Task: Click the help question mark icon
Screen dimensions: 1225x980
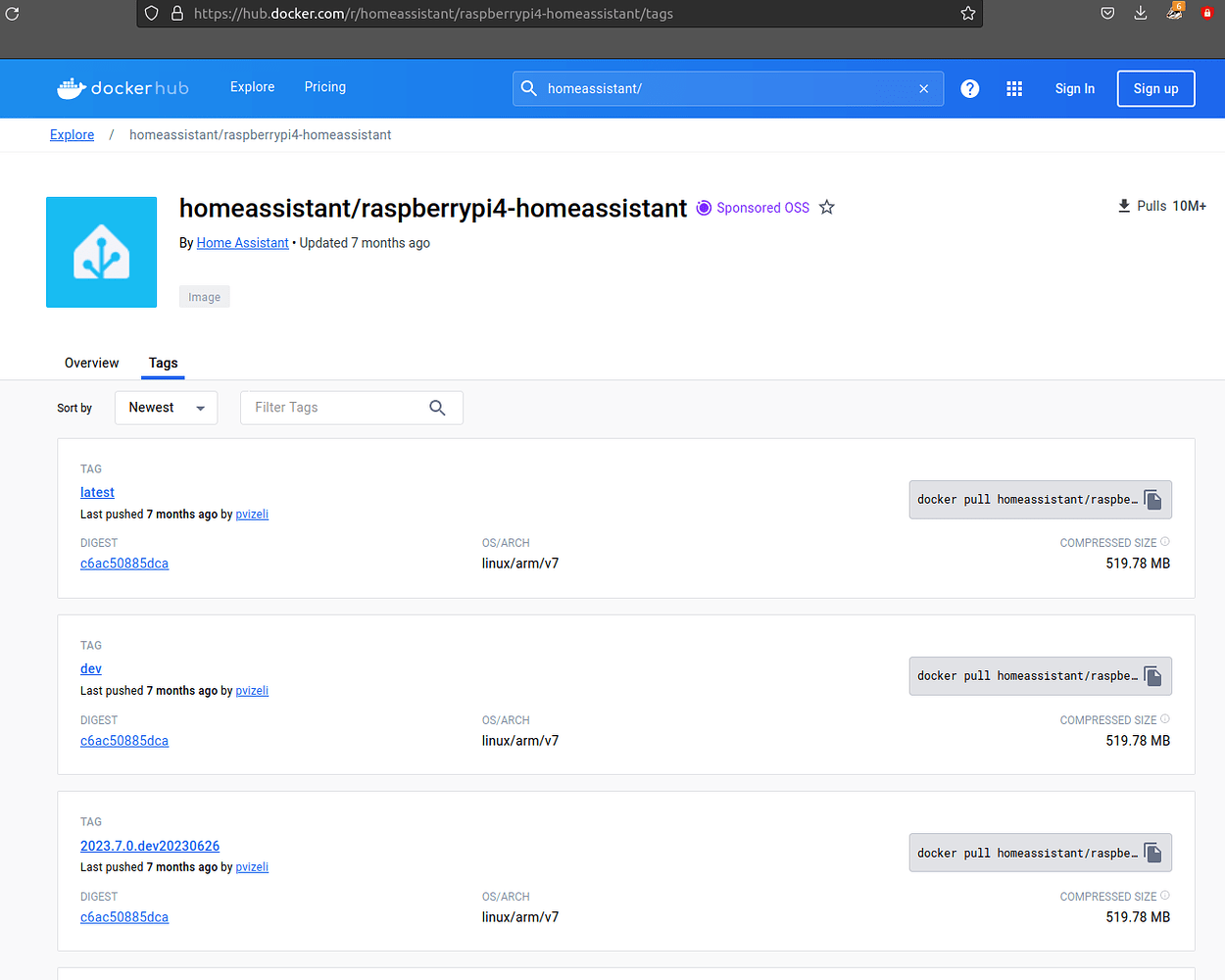Action: click(969, 88)
